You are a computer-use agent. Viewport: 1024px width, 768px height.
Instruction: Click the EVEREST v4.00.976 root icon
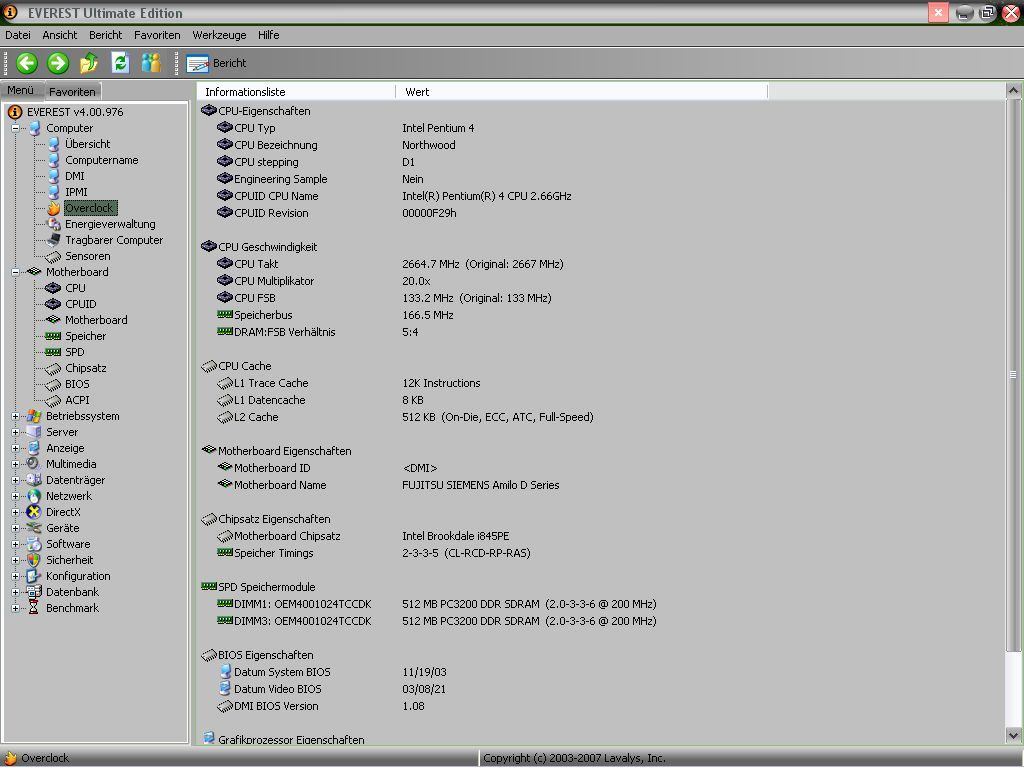(x=15, y=112)
